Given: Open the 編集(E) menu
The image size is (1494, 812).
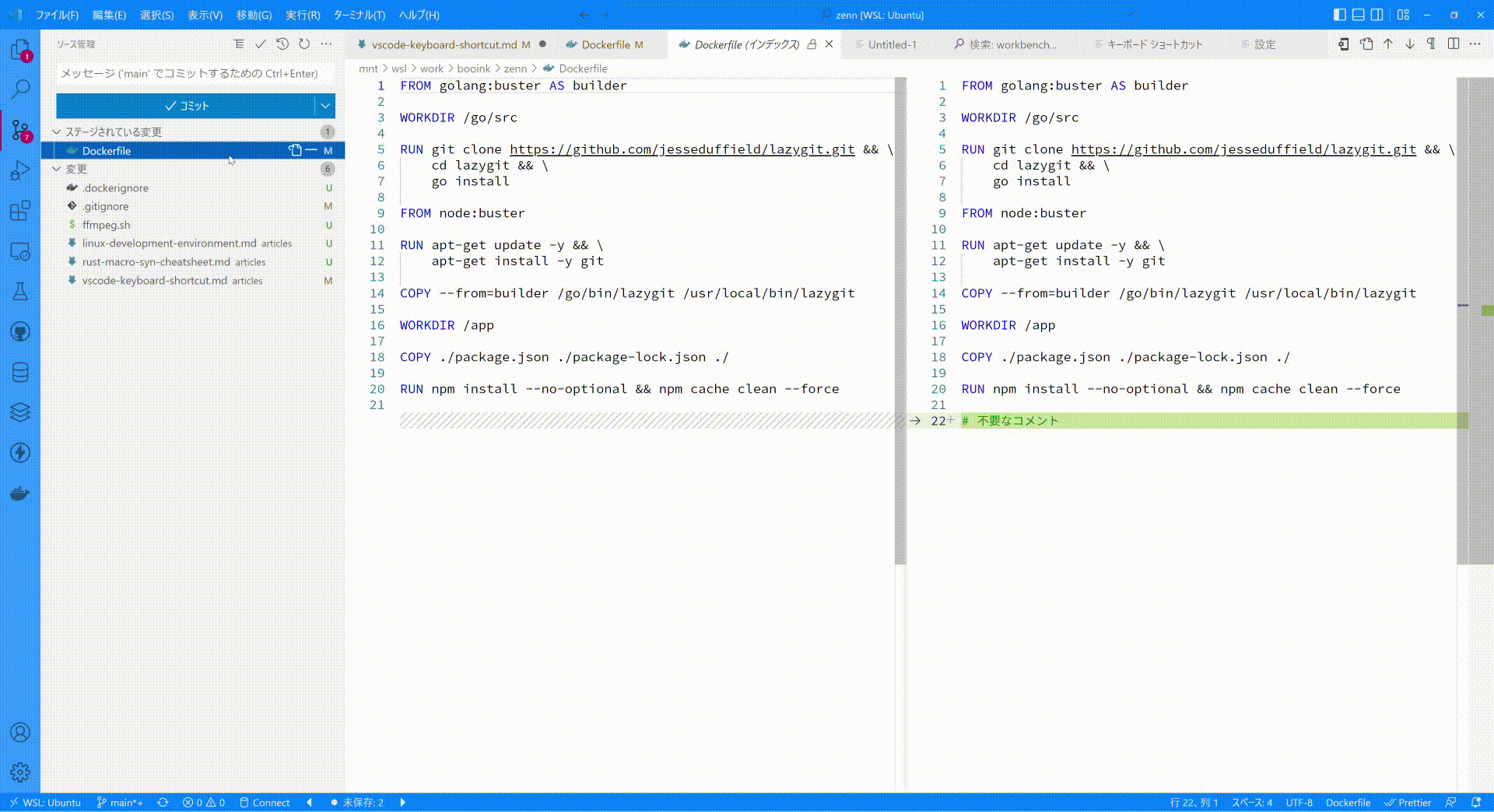Looking at the screenshot, I should (x=109, y=15).
